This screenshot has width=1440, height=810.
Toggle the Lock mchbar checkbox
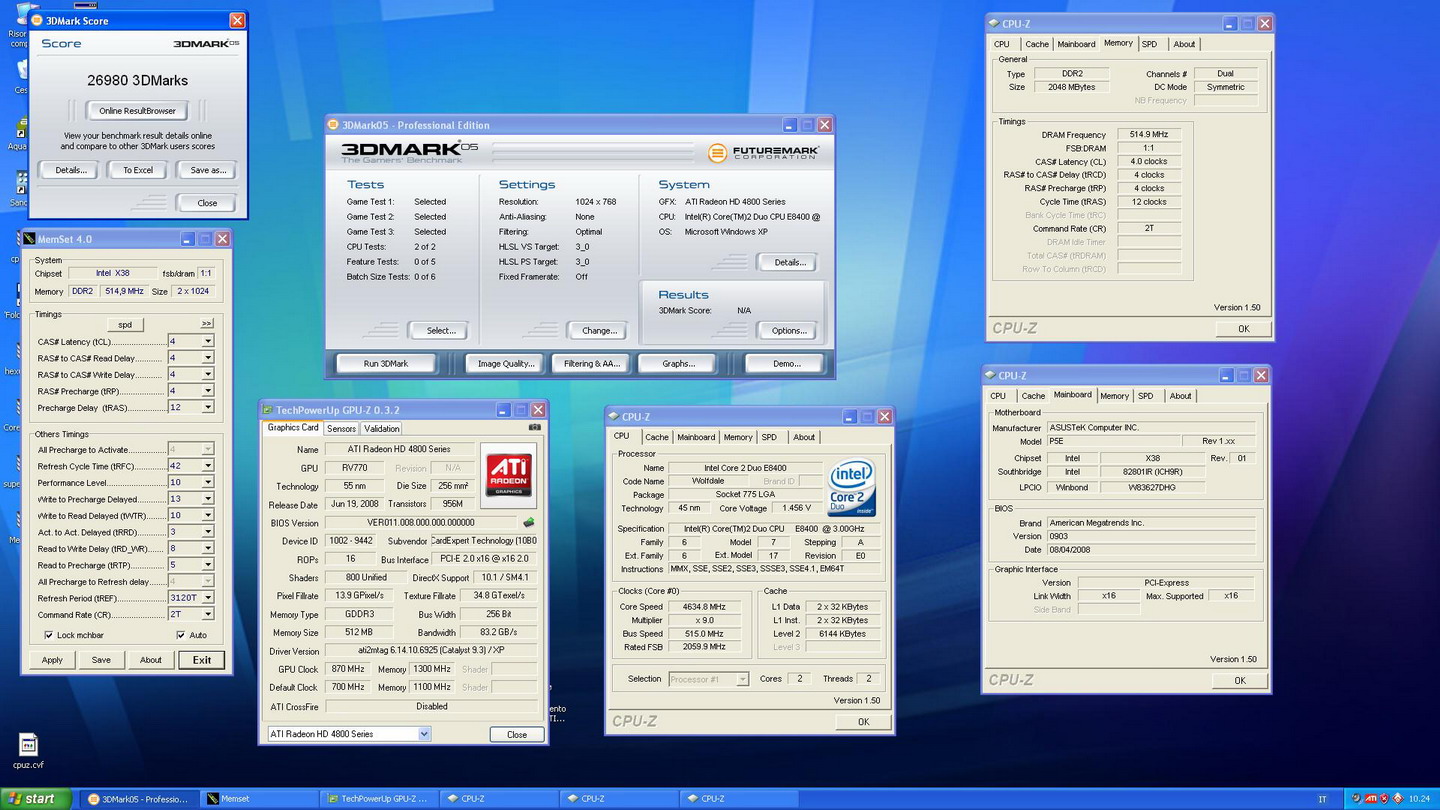48,635
